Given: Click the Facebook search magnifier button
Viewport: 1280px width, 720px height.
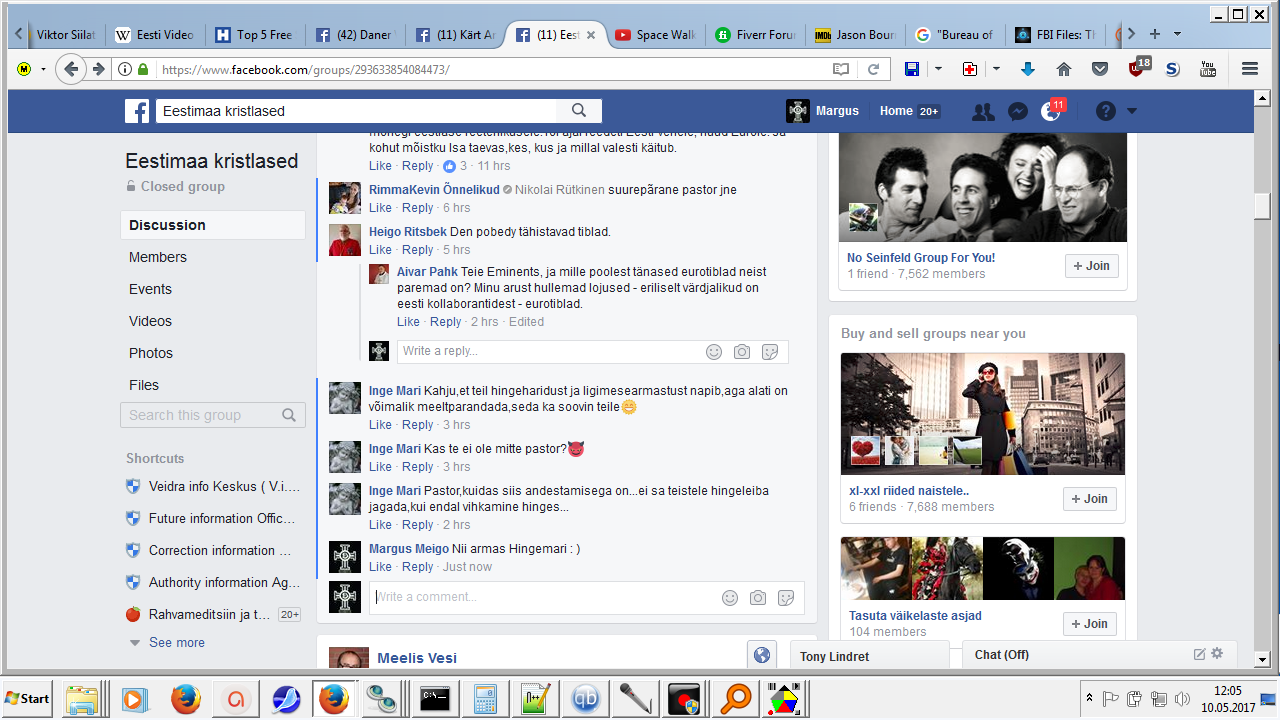Looking at the screenshot, I should [x=579, y=111].
